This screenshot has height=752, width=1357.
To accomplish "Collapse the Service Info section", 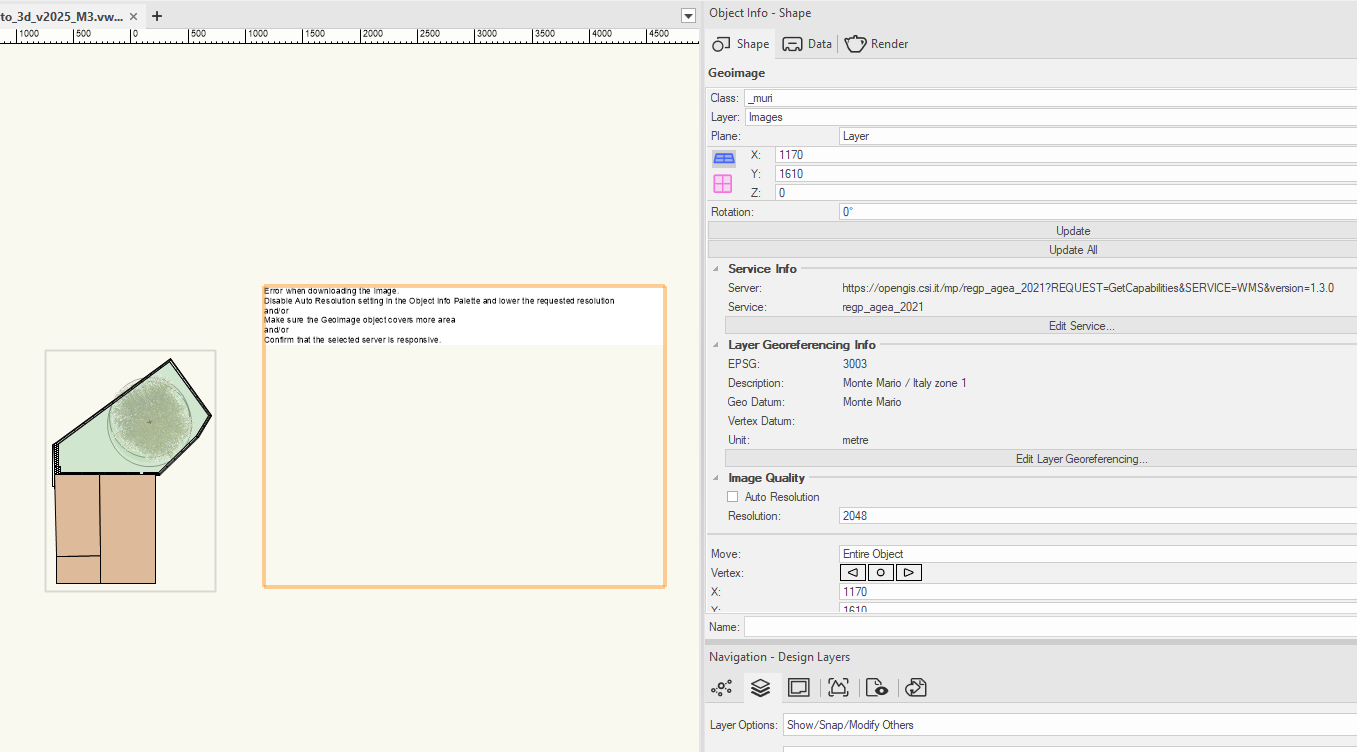I will tap(716, 269).
